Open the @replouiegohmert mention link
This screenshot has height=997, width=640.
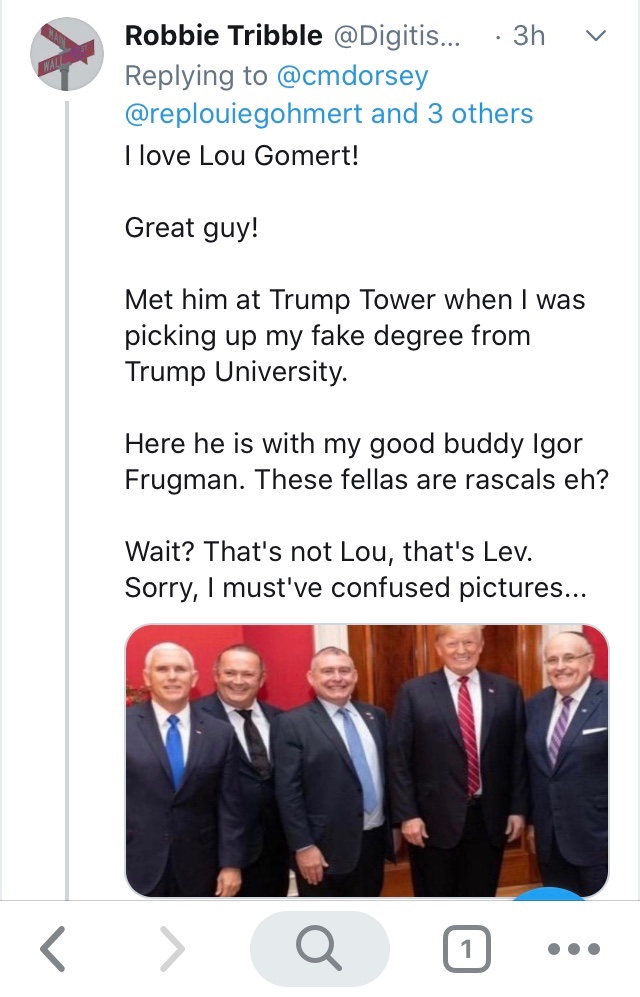pyautogui.click(x=243, y=114)
